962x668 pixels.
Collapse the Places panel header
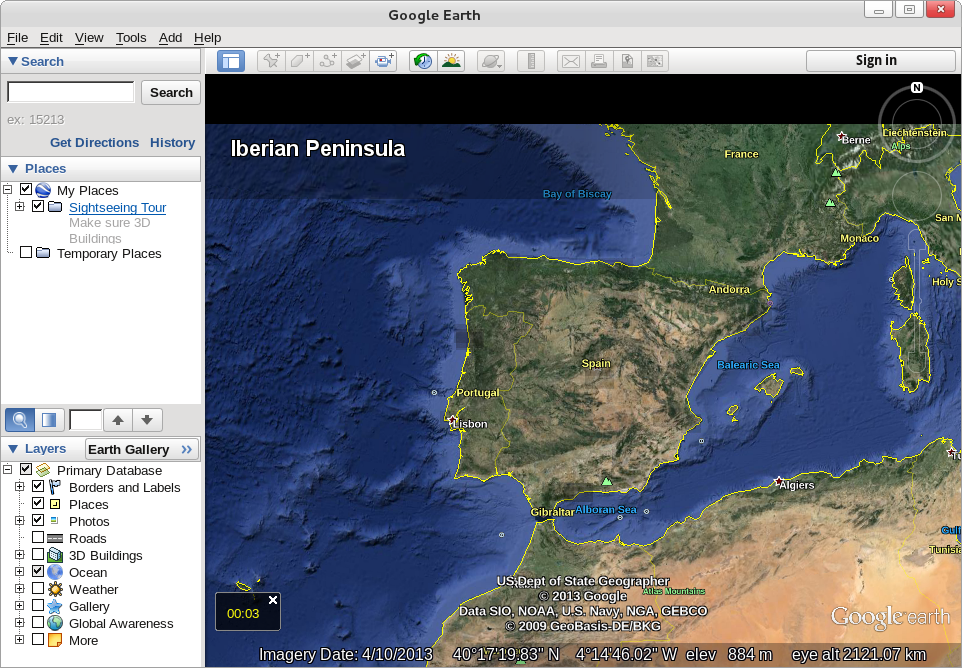pos(14,169)
